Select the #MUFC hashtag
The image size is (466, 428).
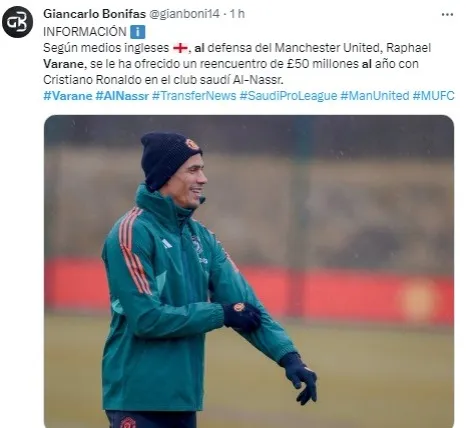pos(433,96)
